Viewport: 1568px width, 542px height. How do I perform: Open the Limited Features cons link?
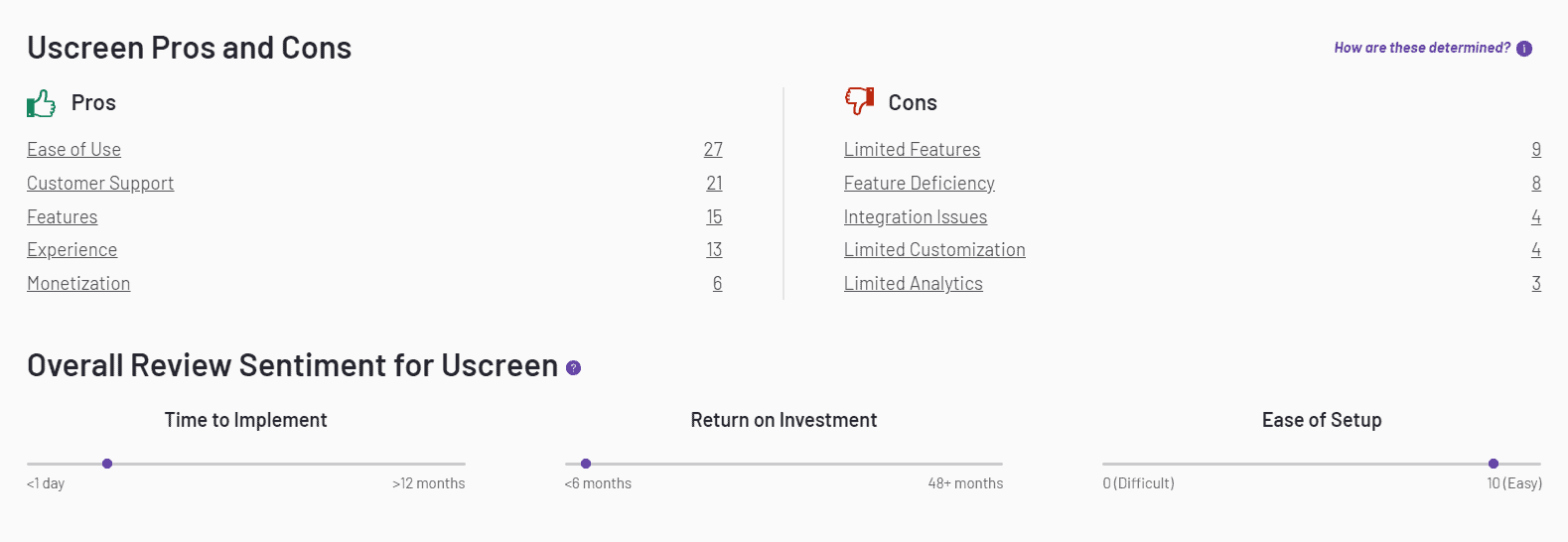[912, 150]
